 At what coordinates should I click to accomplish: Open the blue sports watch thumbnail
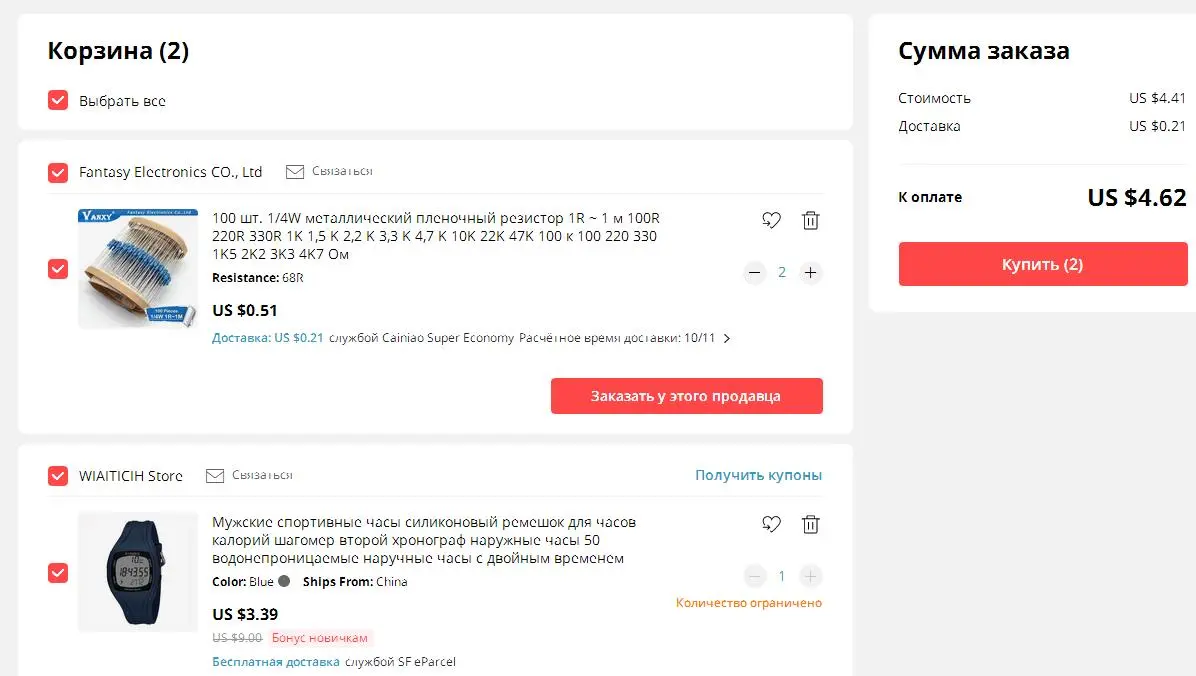point(137,572)
